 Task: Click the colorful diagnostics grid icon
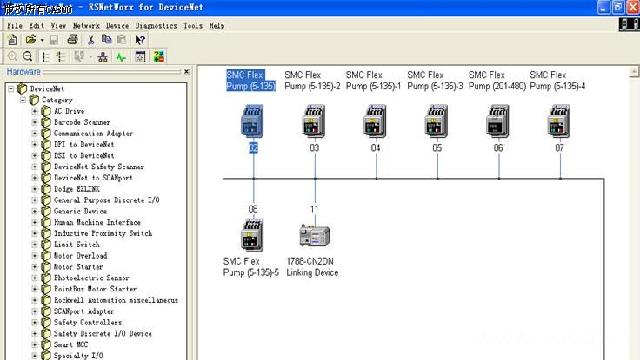(x=159, y=57)
